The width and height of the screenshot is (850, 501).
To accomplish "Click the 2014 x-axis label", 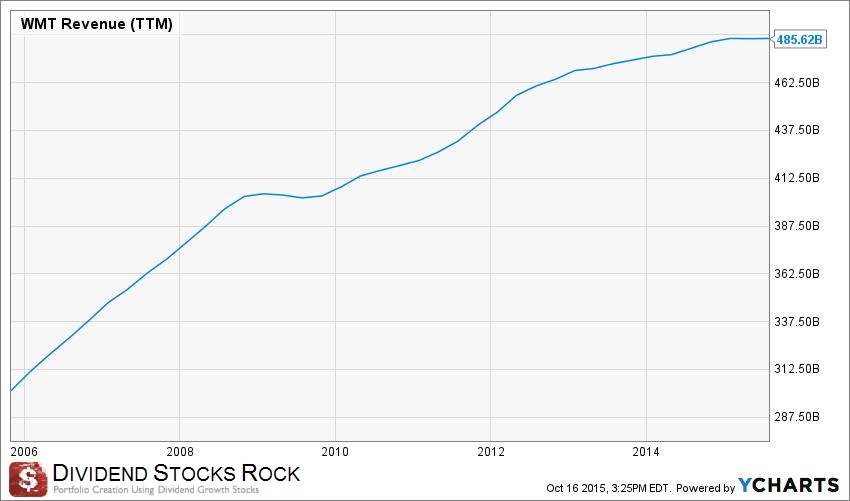I will pyautogui.click(x=647, y=450).
